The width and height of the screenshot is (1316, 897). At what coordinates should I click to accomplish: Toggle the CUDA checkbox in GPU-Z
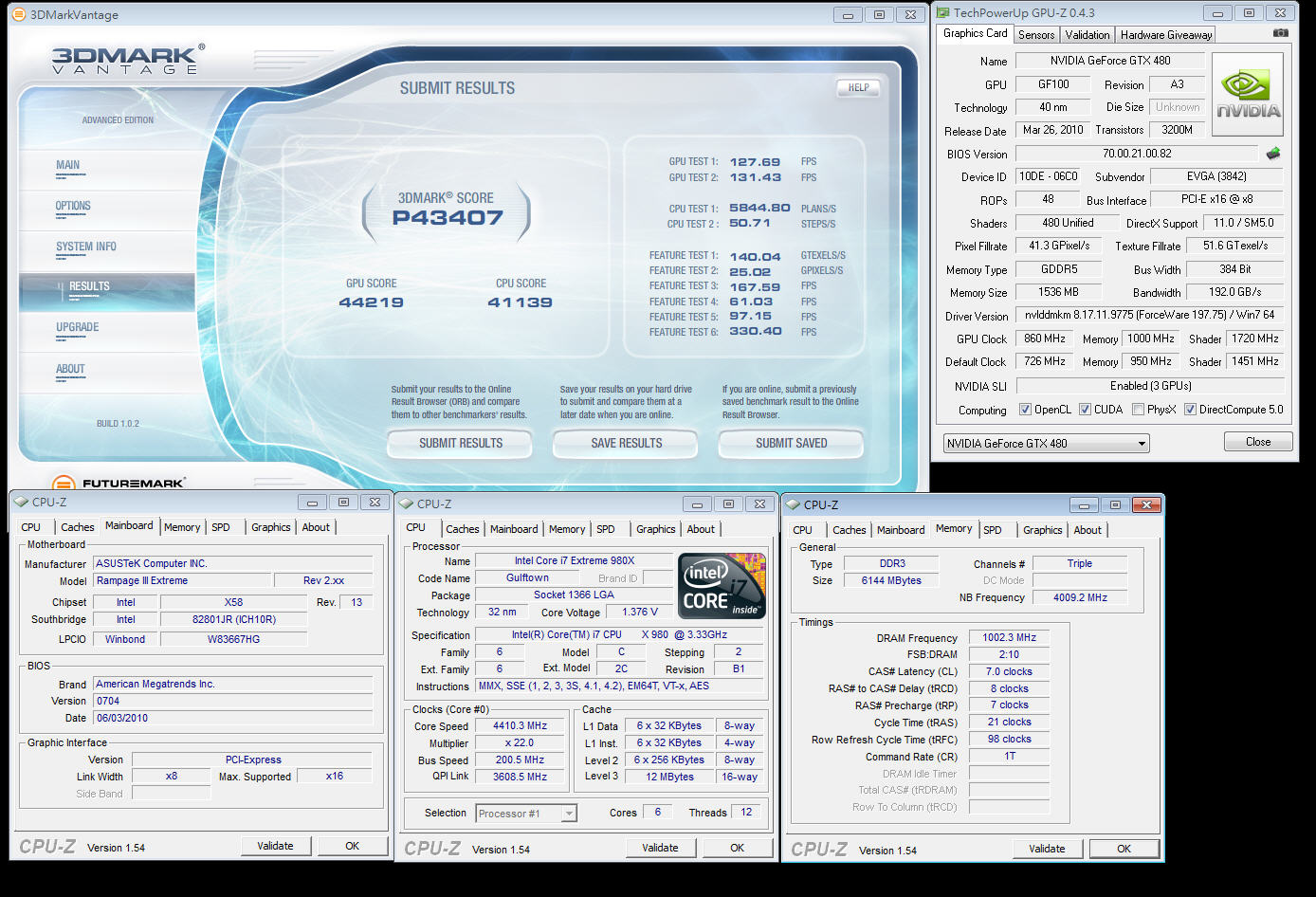pos(1085,410)
